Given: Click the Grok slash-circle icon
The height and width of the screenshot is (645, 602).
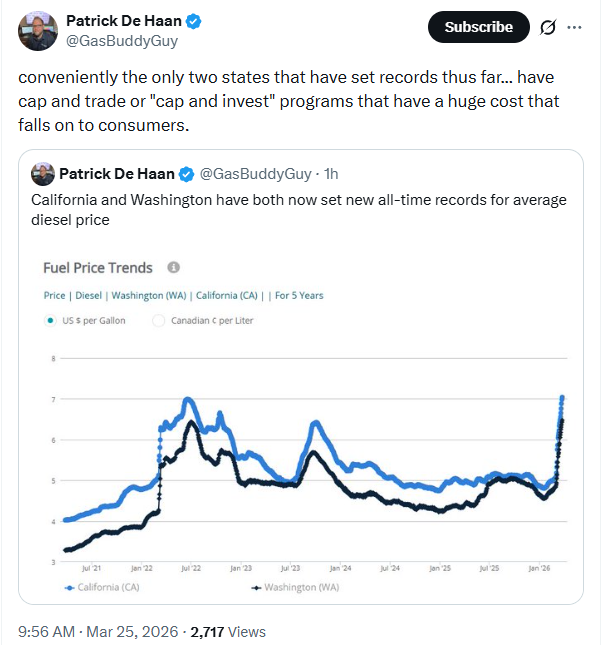Looking at the screenshot, I should [x=547, y=28].
